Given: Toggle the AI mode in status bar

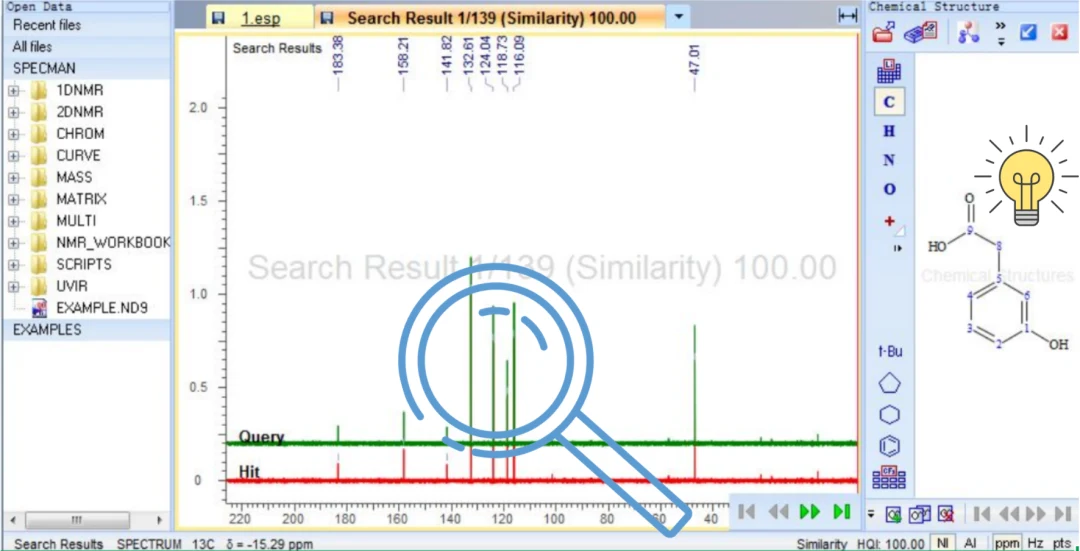Looking at the screenshot, I should (x=970, y=543).
